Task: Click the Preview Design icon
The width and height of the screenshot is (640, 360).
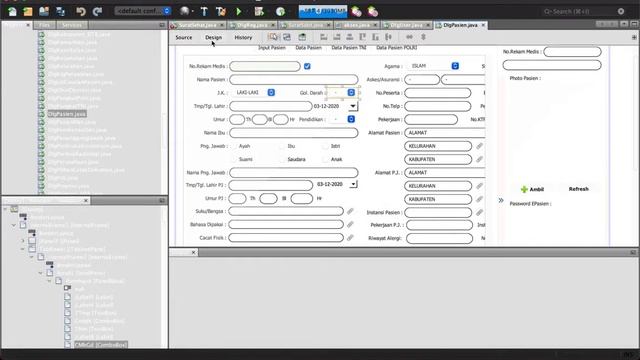Action: (302, 37)
